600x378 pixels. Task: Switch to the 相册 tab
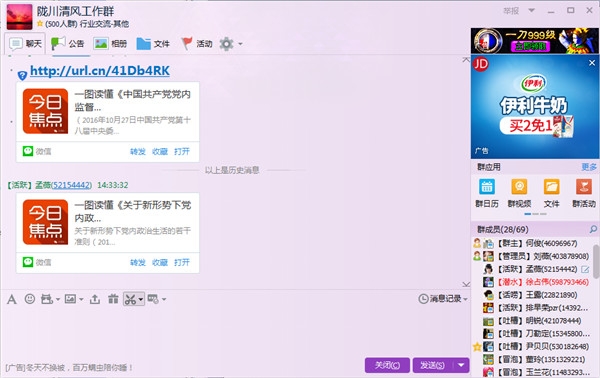110,43
